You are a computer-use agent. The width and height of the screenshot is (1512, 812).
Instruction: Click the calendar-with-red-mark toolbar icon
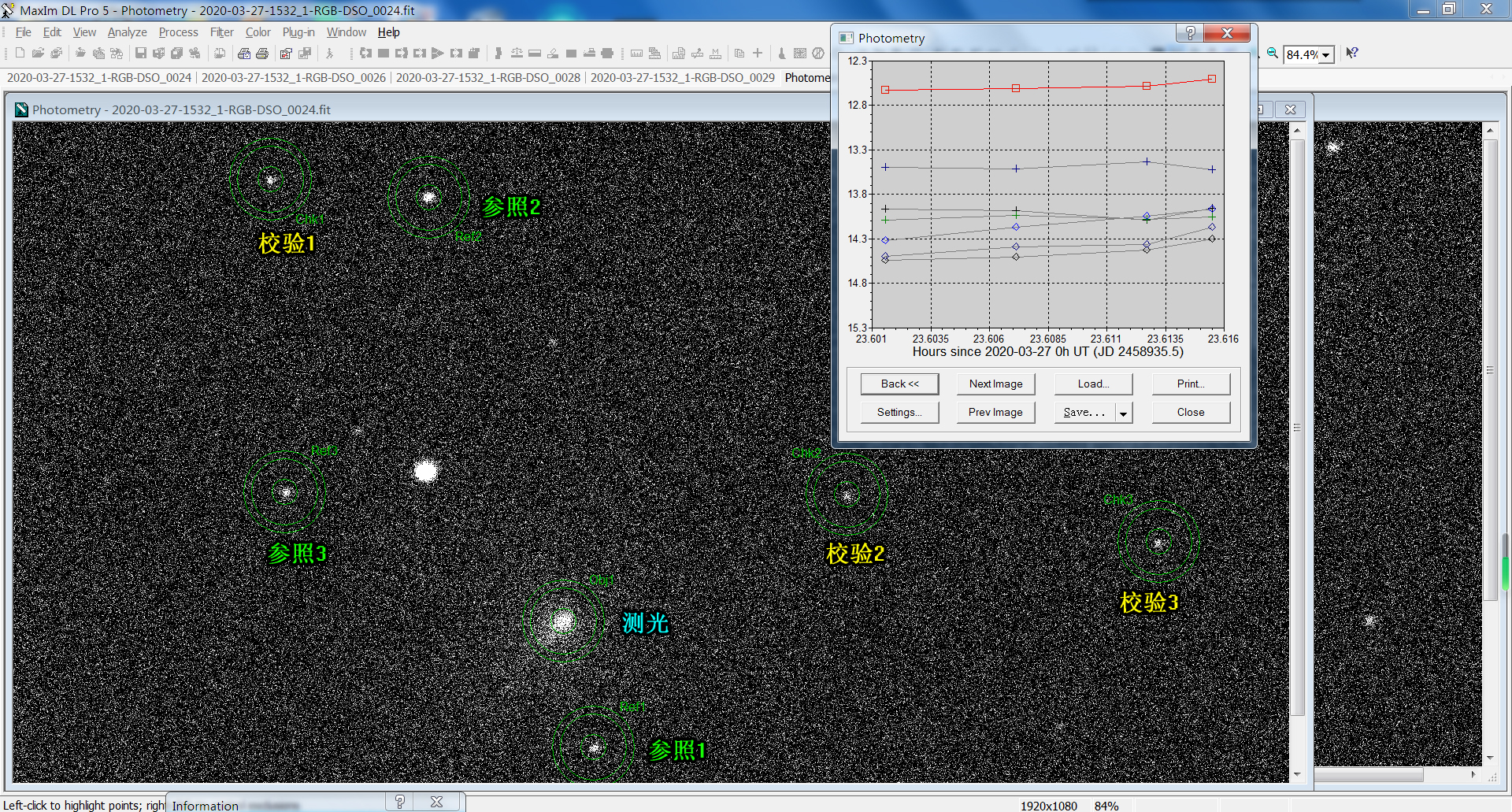pyautogui.click(x=285, y=54)
